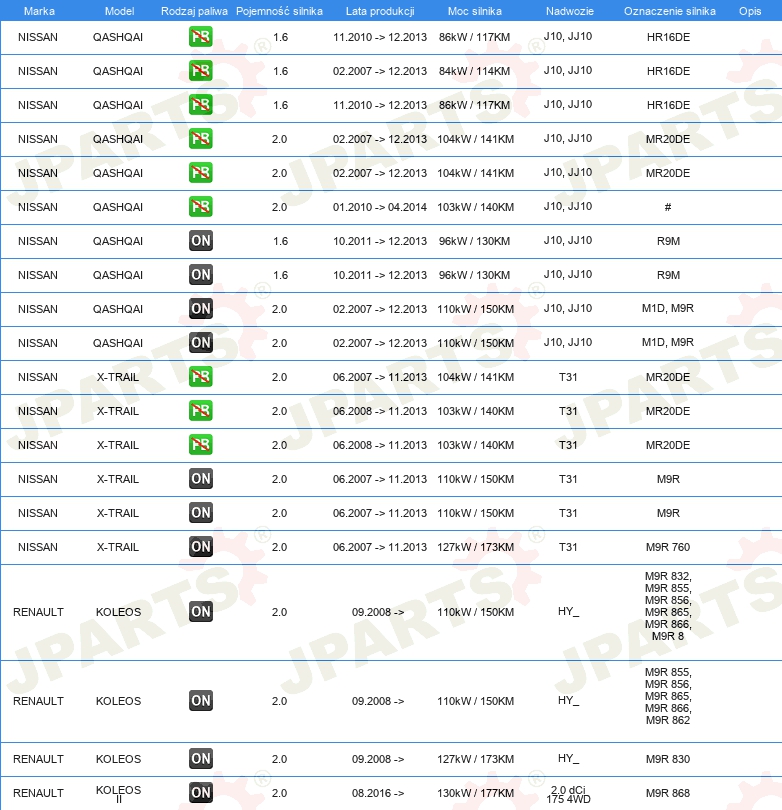The image size is (782, 810).
Task: Select the # engine code cell
Action: coord(668,207)
